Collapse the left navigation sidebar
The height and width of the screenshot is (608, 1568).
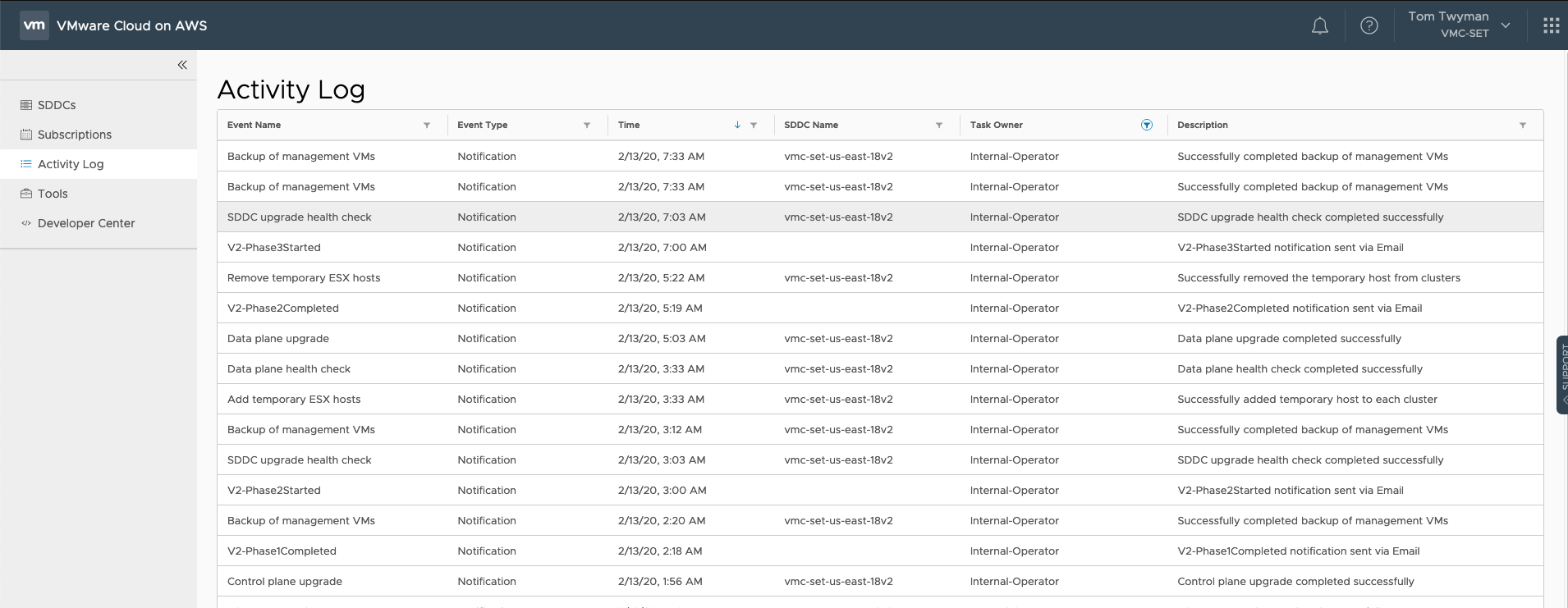[x=182, y=65]
